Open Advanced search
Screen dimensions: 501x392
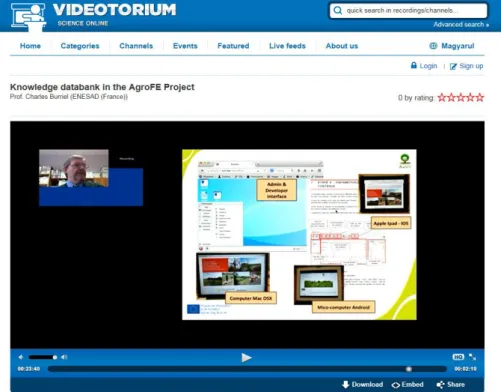pos(461,24)
